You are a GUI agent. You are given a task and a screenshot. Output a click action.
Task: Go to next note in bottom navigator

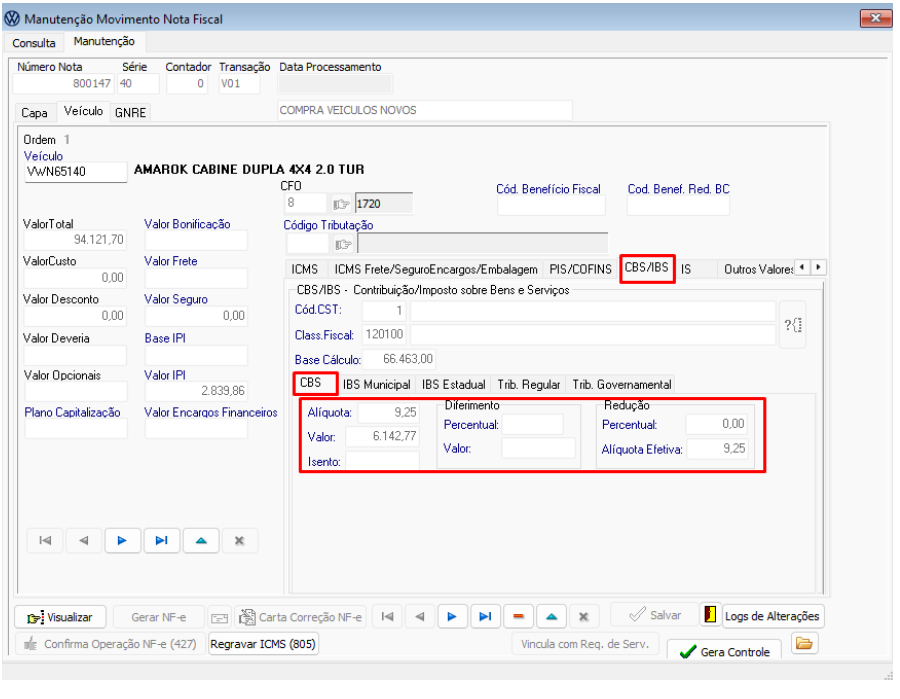tap(452, 617)
